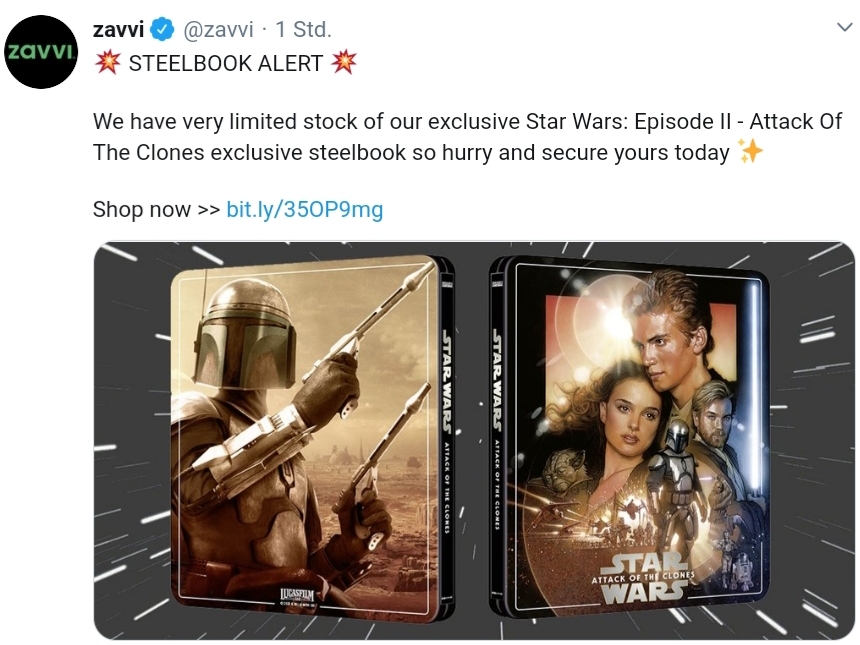860x645 pixels.
Task: Click the collision emoji after STEELBOOK ALERT
Action: pyautogui.click(x=344, y=63)
